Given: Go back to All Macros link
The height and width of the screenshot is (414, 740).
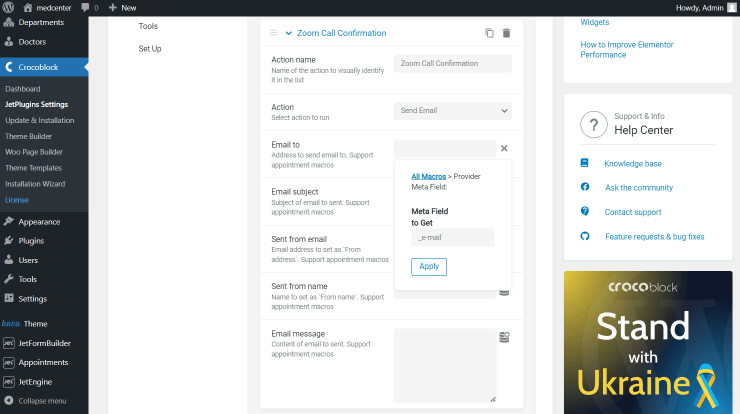Looking at the screenshot, I should [429, 177].
